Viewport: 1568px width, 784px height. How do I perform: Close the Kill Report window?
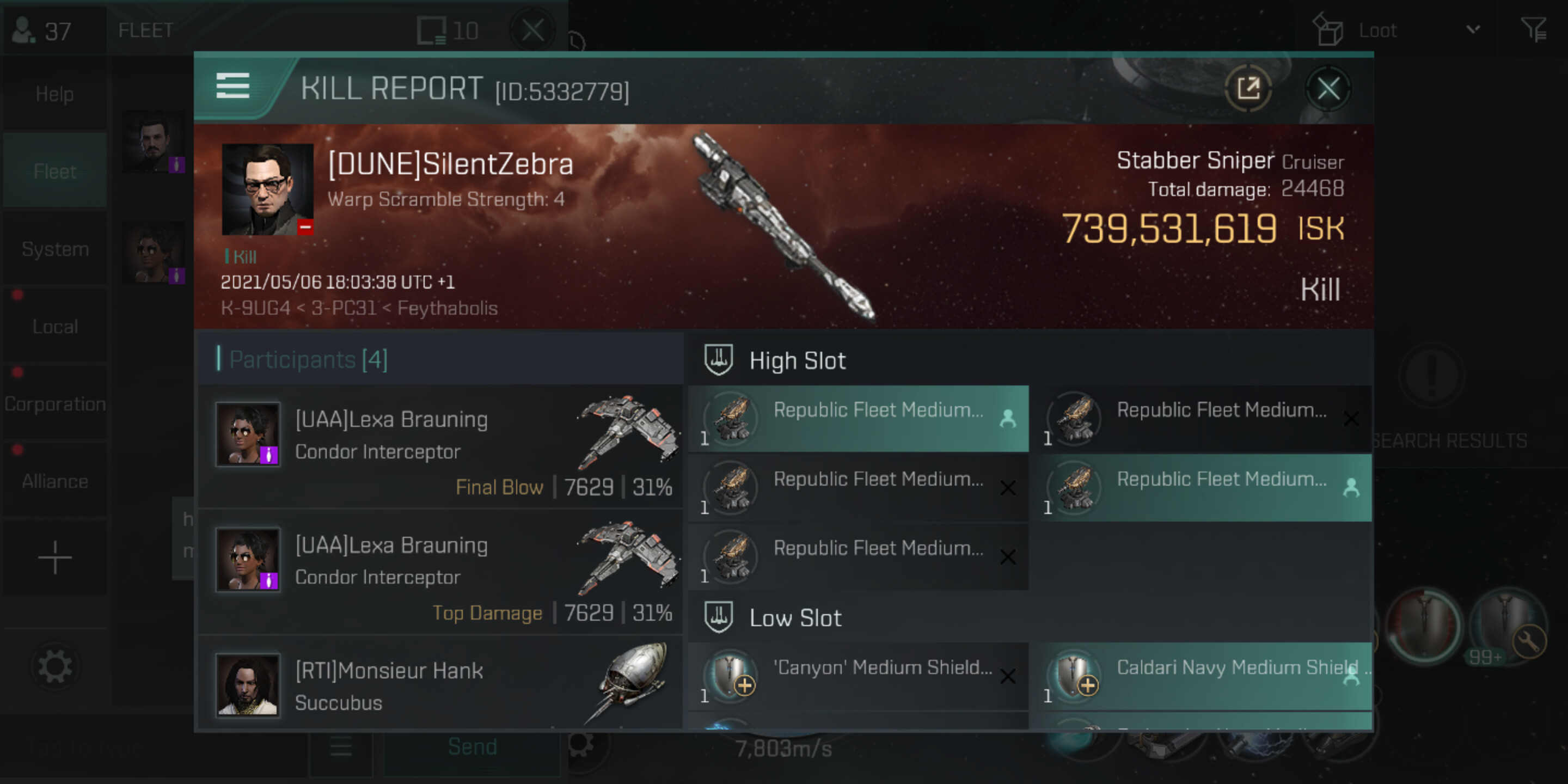[x=1327, y=89]
